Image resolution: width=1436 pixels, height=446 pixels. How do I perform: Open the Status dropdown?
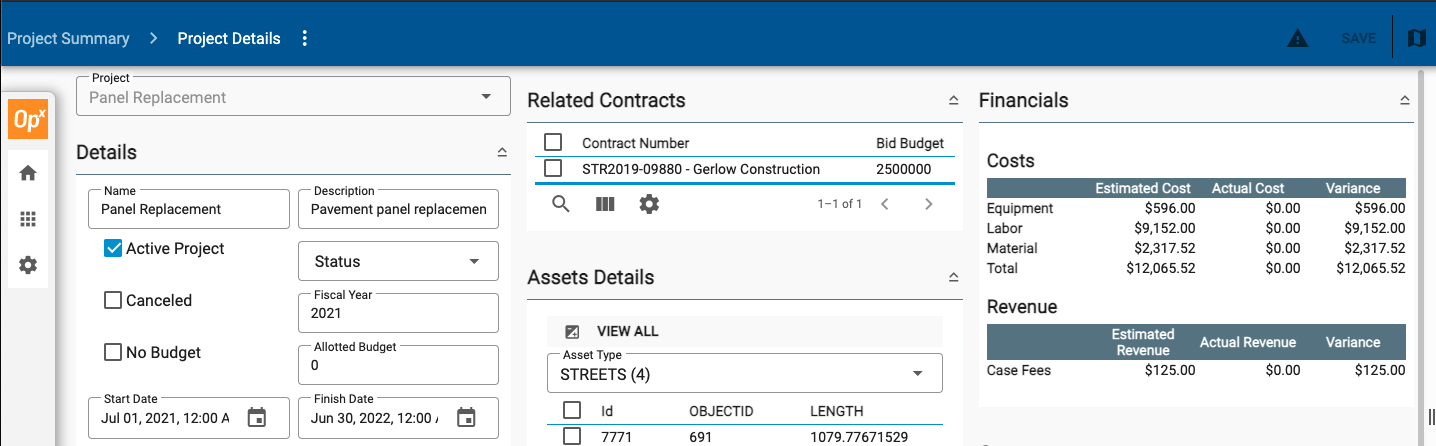[398, 261]
